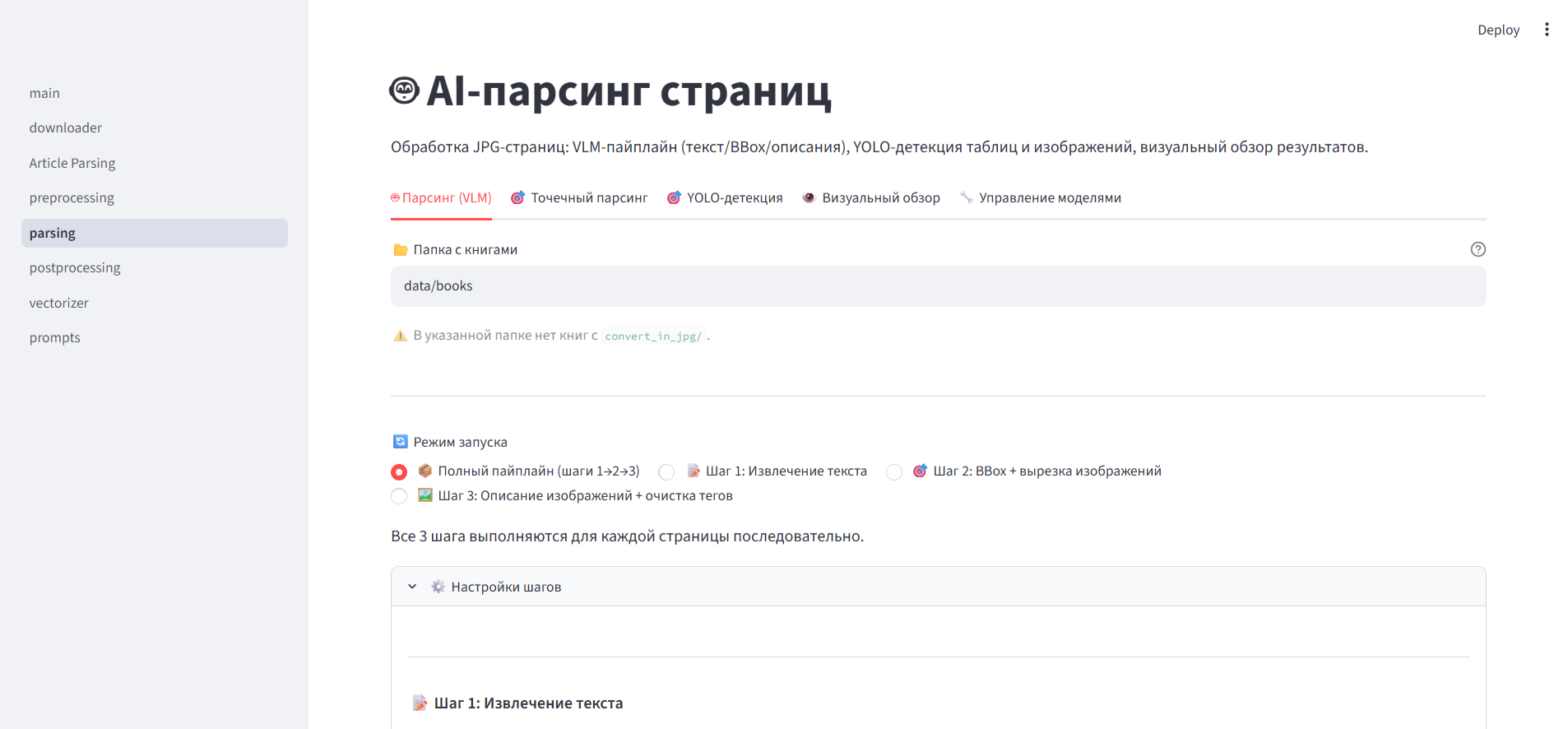Navigate to the downloader page

pyautogui.click(x=155, y=128)
